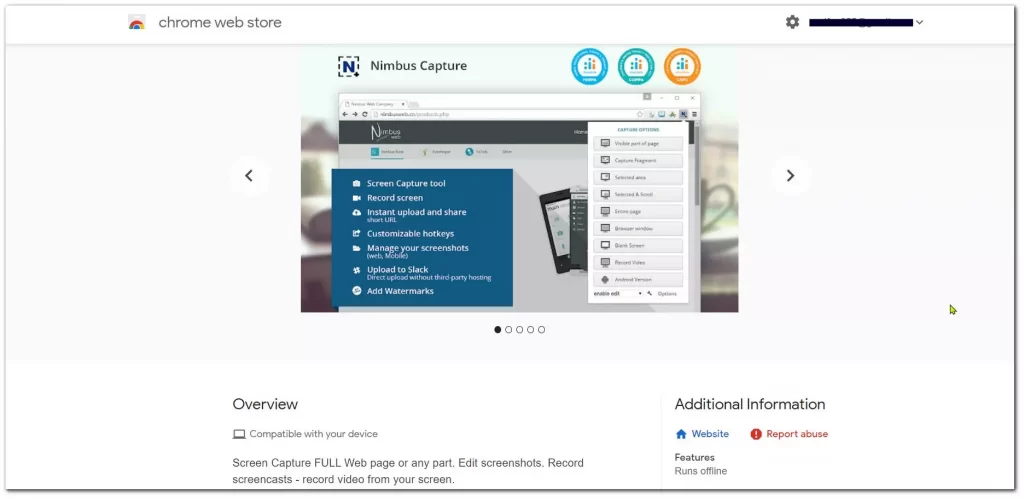Select the second carousel dot
Viewport: 1024px width, 499px height.
pos(509,330)
